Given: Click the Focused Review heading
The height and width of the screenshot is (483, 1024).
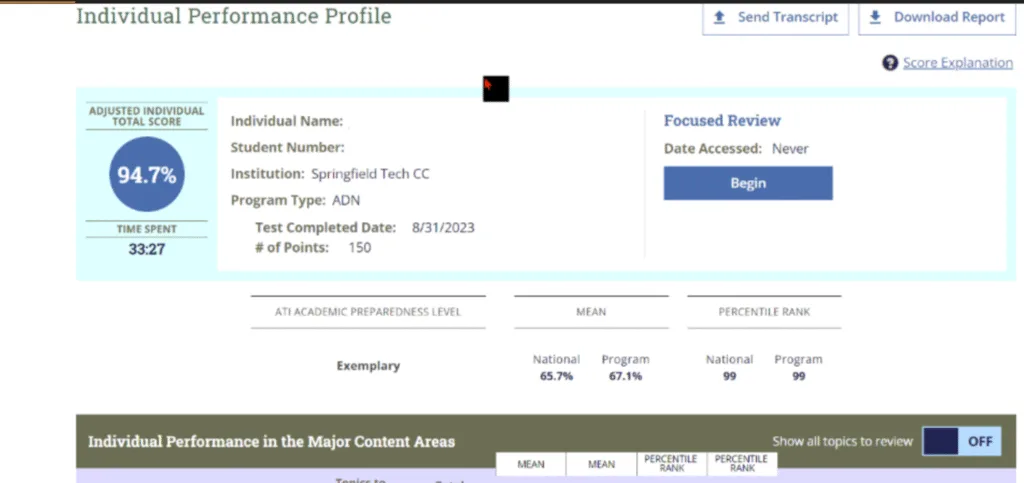Looking at the screenshot, I should (722, 120).
